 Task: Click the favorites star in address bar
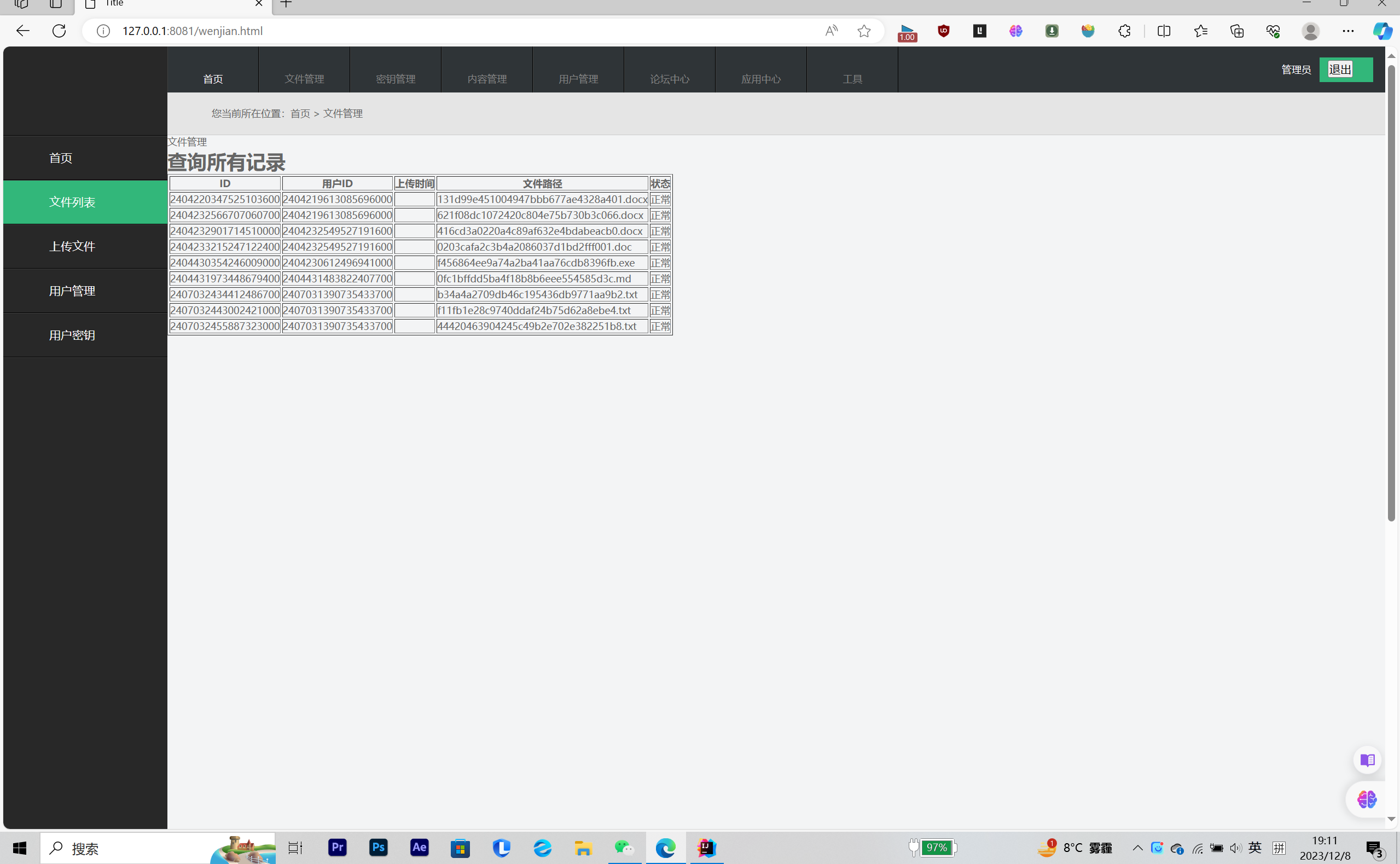coord(864,31)
